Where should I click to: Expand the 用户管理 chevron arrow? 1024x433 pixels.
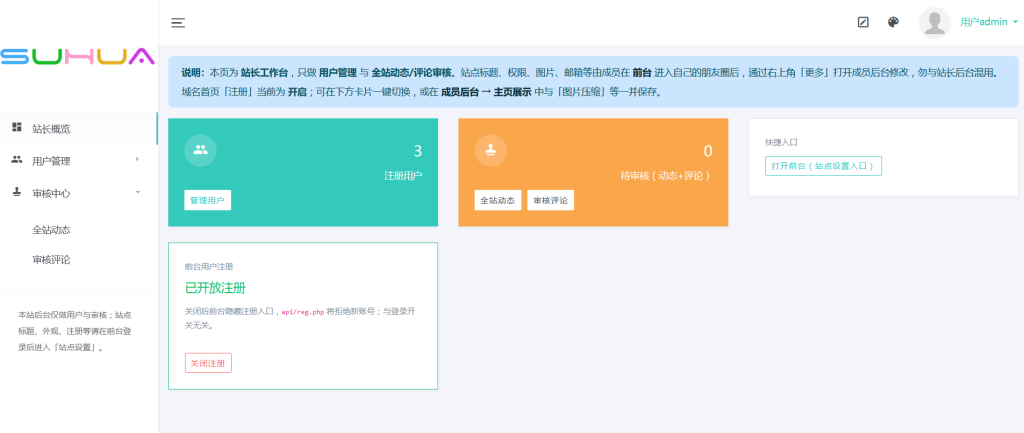[137, 159]
